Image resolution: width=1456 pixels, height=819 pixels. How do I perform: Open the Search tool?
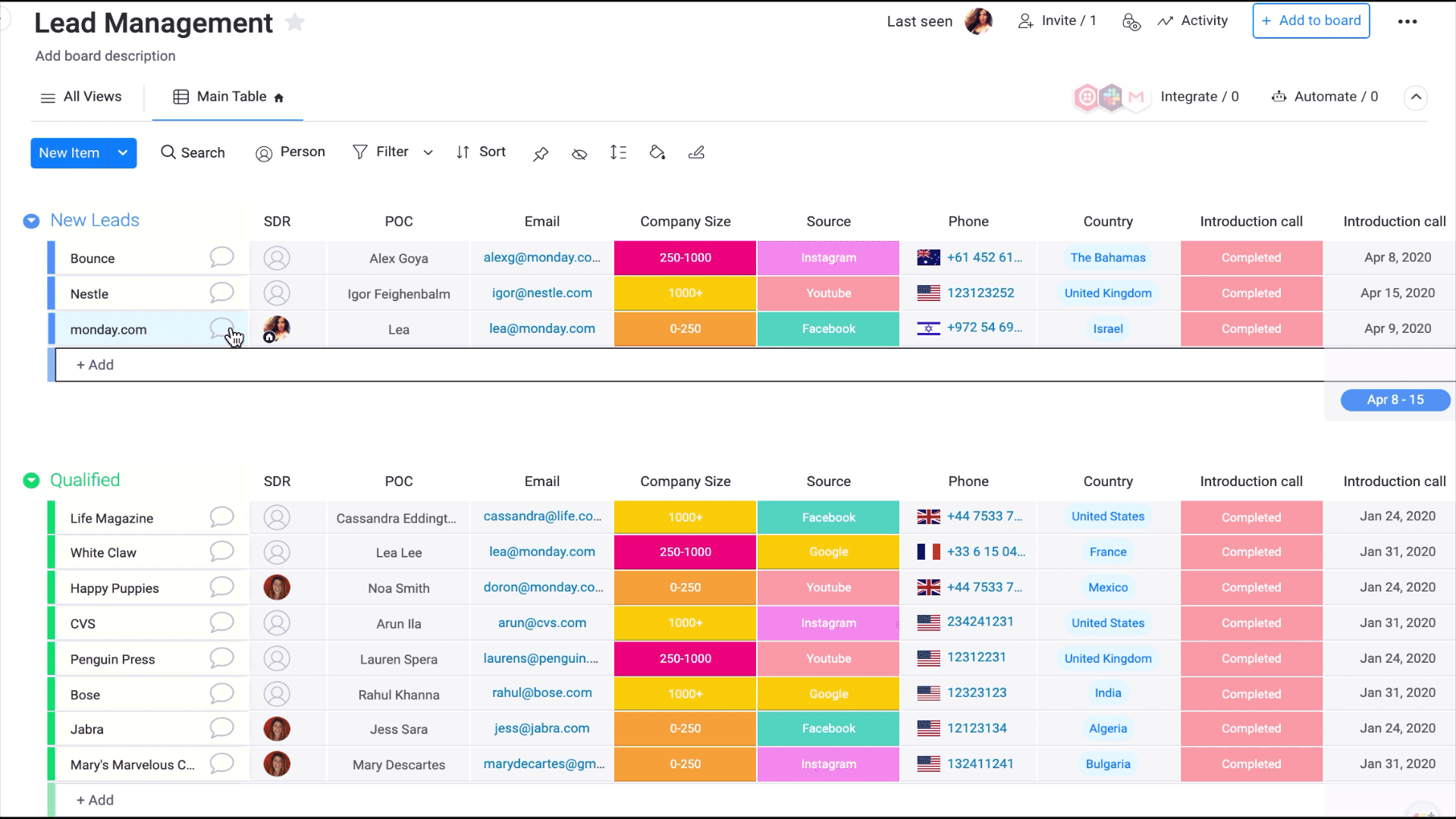pos(193,152)
